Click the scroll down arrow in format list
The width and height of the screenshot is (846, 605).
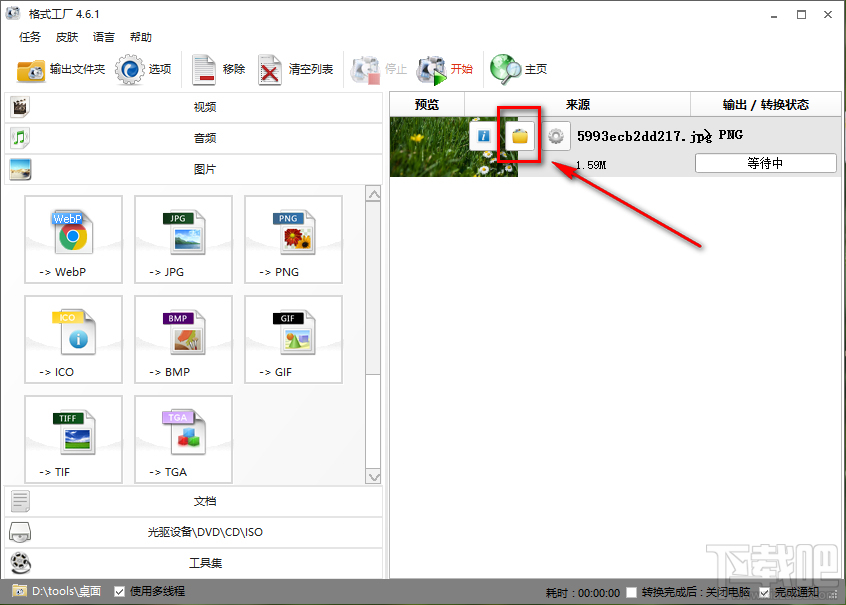(x=373, y=477)
